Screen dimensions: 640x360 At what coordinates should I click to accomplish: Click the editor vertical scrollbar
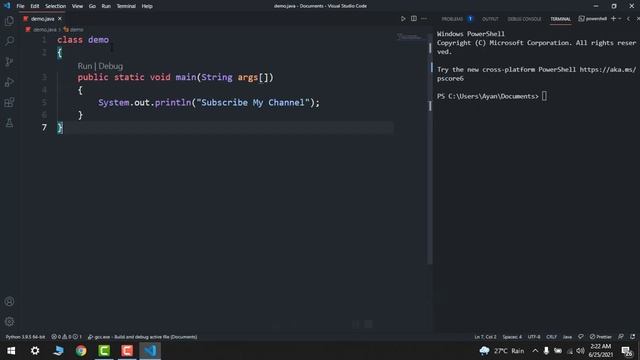(430, 149)
